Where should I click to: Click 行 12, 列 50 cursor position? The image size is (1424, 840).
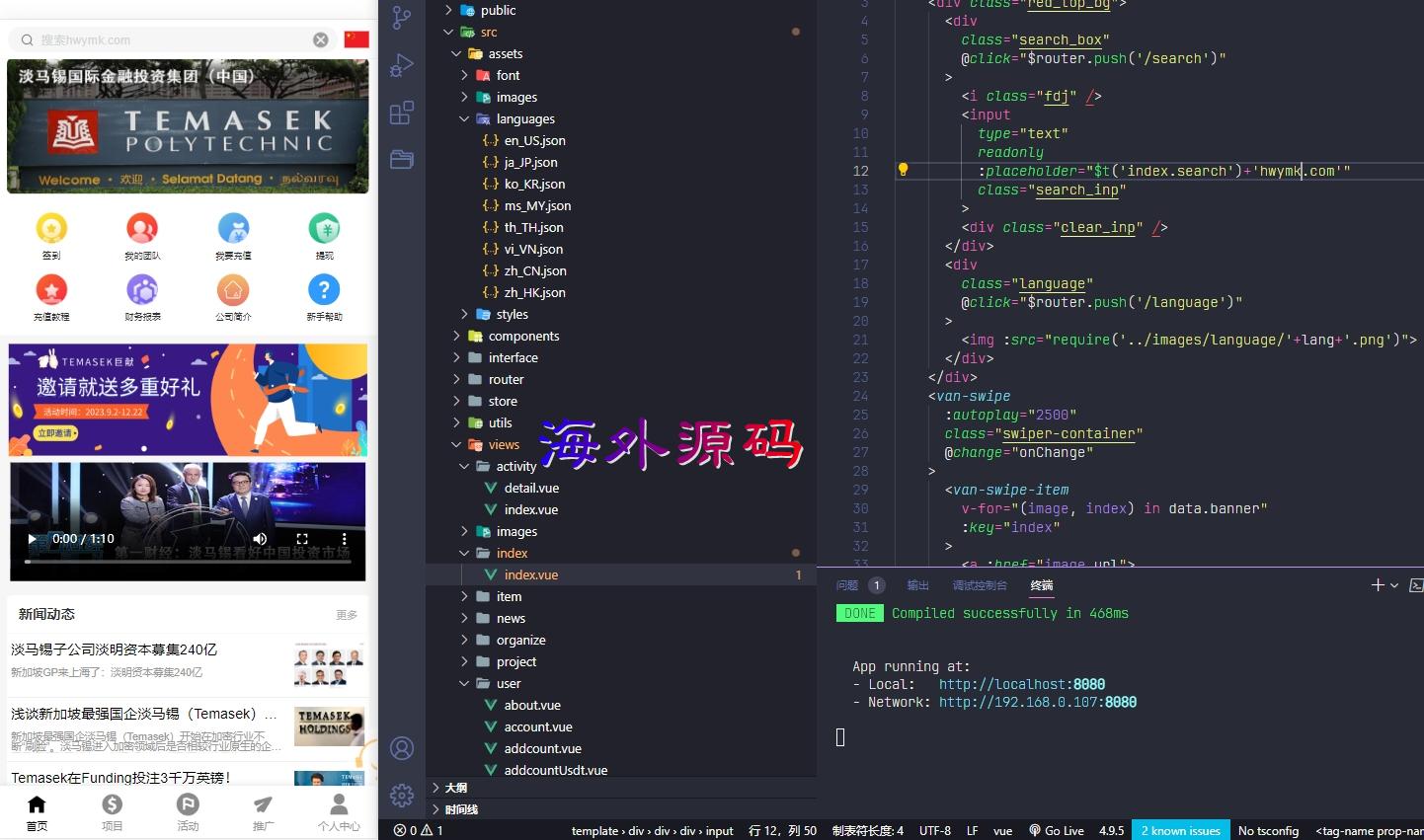(x=782, y=830)
